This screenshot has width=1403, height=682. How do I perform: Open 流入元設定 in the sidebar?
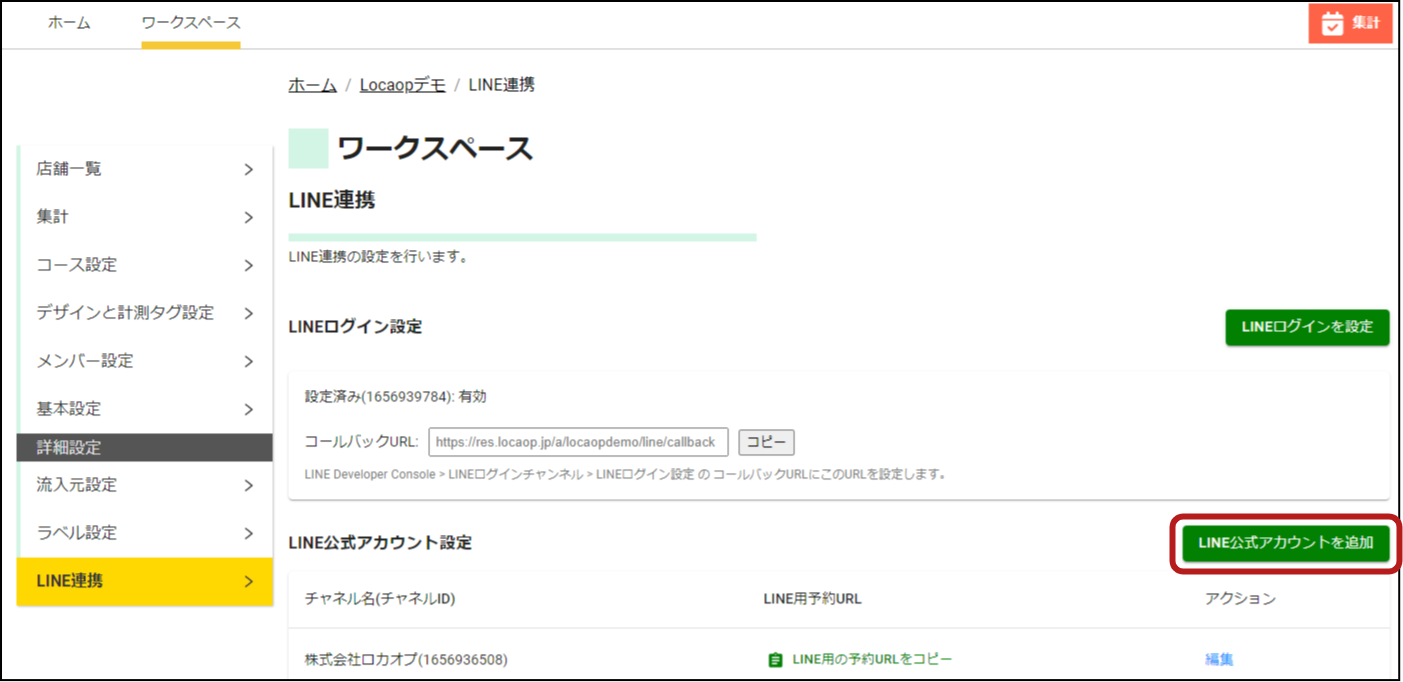tap(145, 485)
